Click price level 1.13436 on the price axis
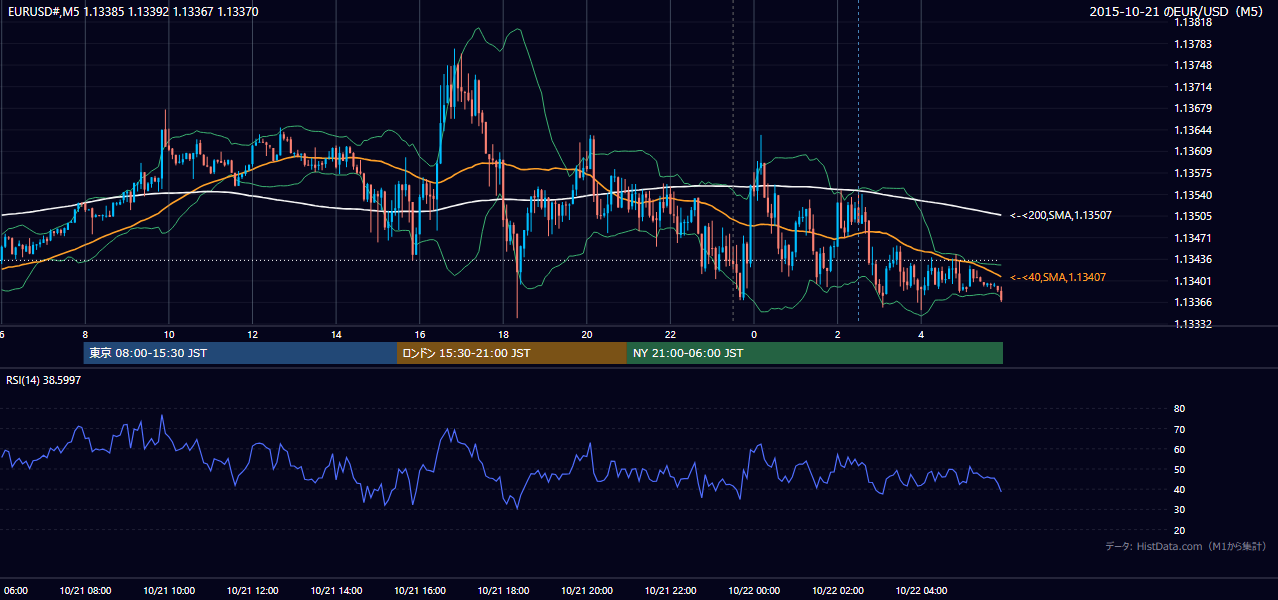The width and height of the screenshot is (1278, 600). [x=1193, y=259]
